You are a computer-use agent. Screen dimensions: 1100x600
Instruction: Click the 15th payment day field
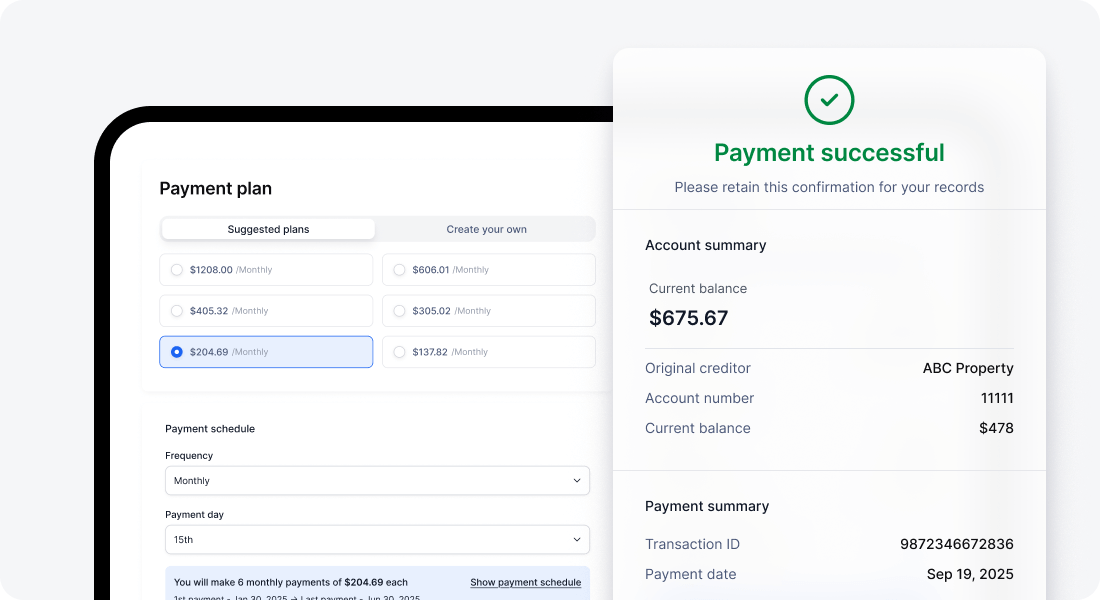point(377,539)
